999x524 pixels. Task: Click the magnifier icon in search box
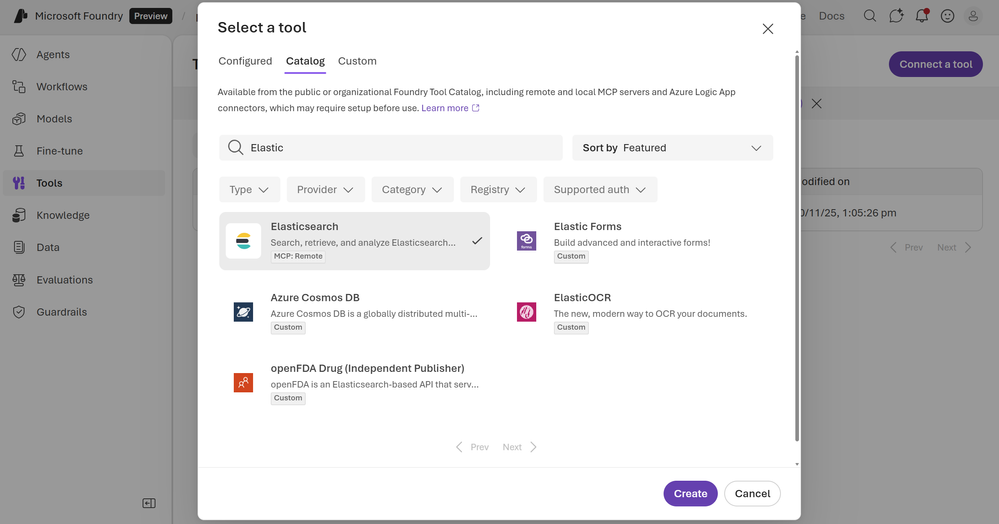click(x=236, y=147)
